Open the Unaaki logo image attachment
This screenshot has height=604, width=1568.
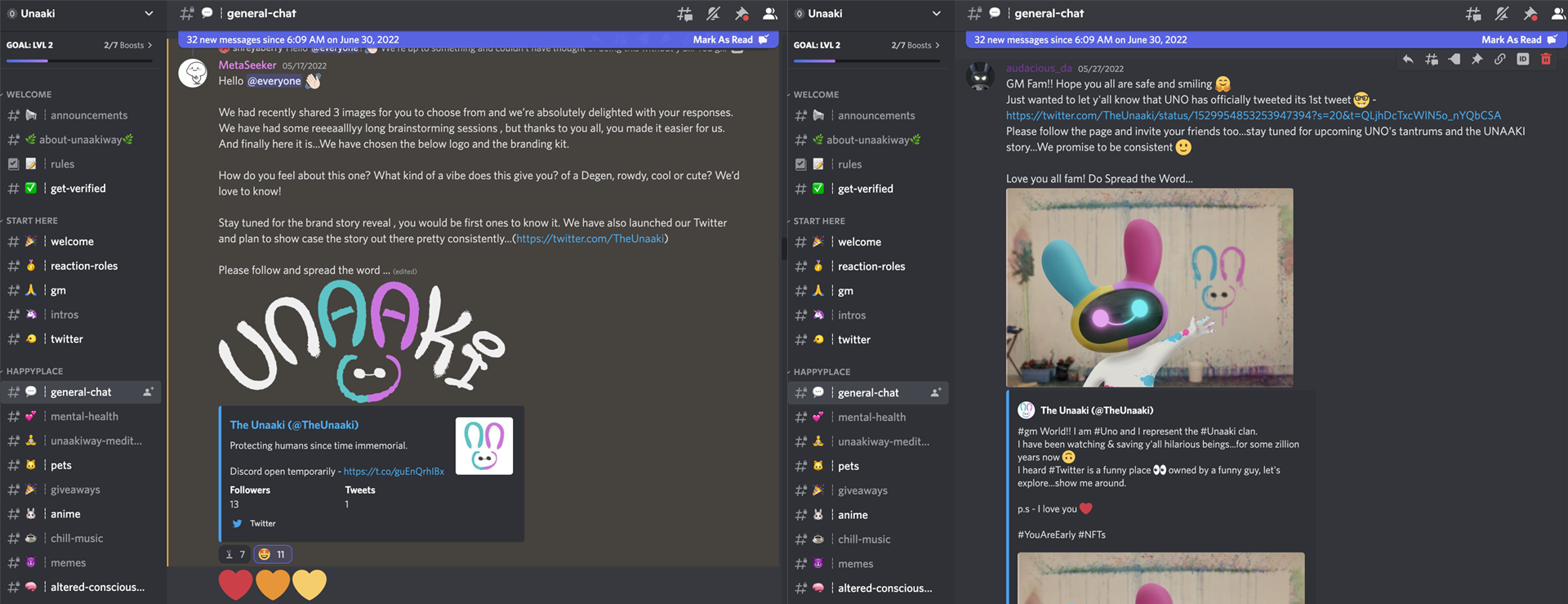coord(362,342)
